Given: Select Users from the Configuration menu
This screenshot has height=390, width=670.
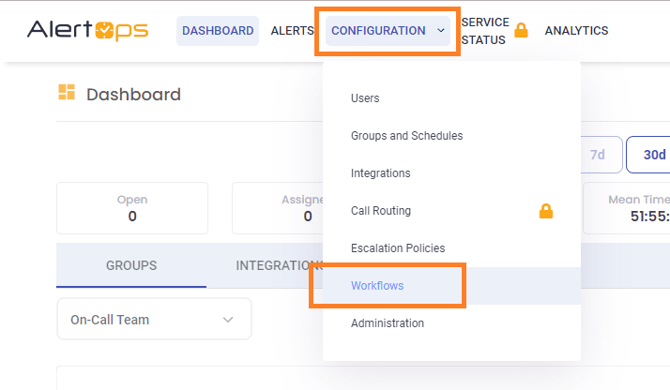Looking at the screenshot, I should point(452,98).
